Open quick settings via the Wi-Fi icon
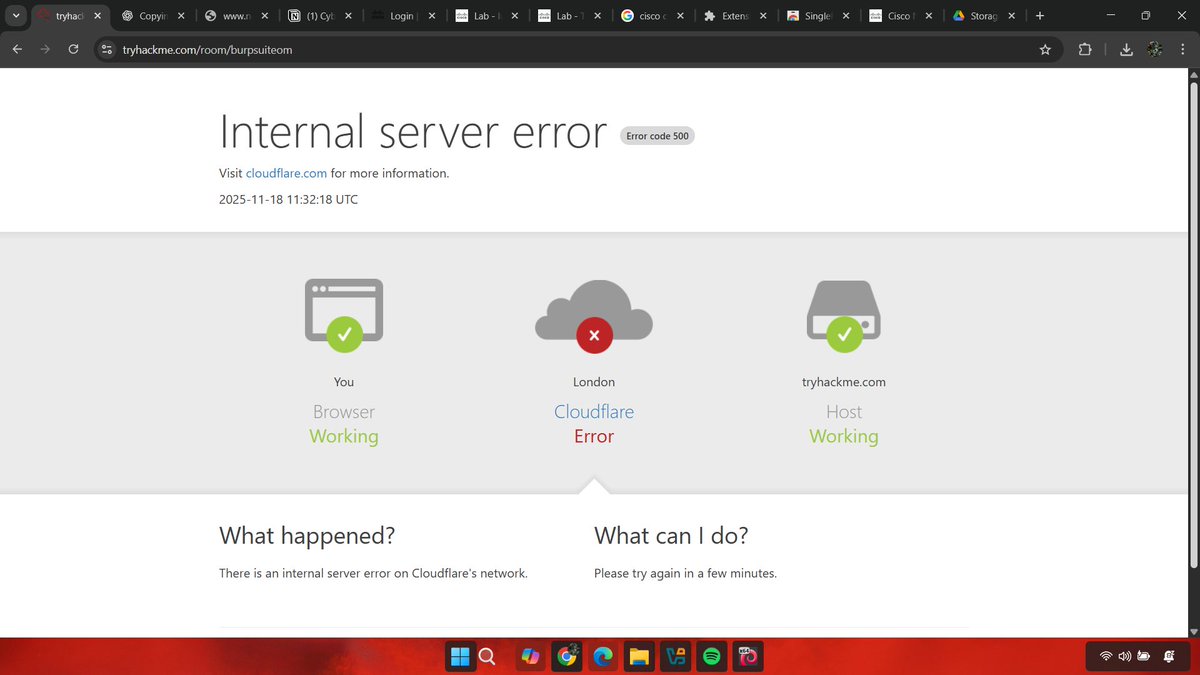This screenshot has width=1200, height=675. pyautogui.click(x=1106, y=657)
